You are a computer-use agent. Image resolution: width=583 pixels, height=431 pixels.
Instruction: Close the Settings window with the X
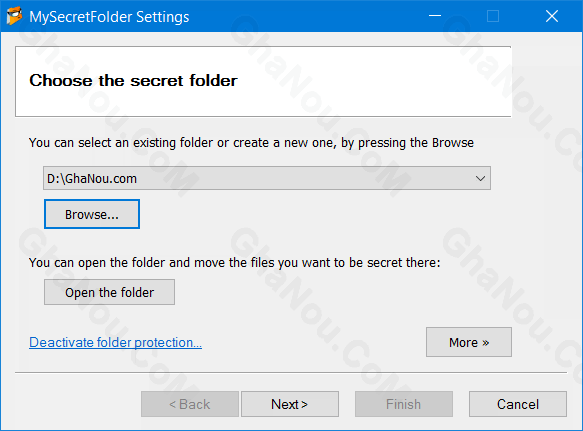click(552, 16)
